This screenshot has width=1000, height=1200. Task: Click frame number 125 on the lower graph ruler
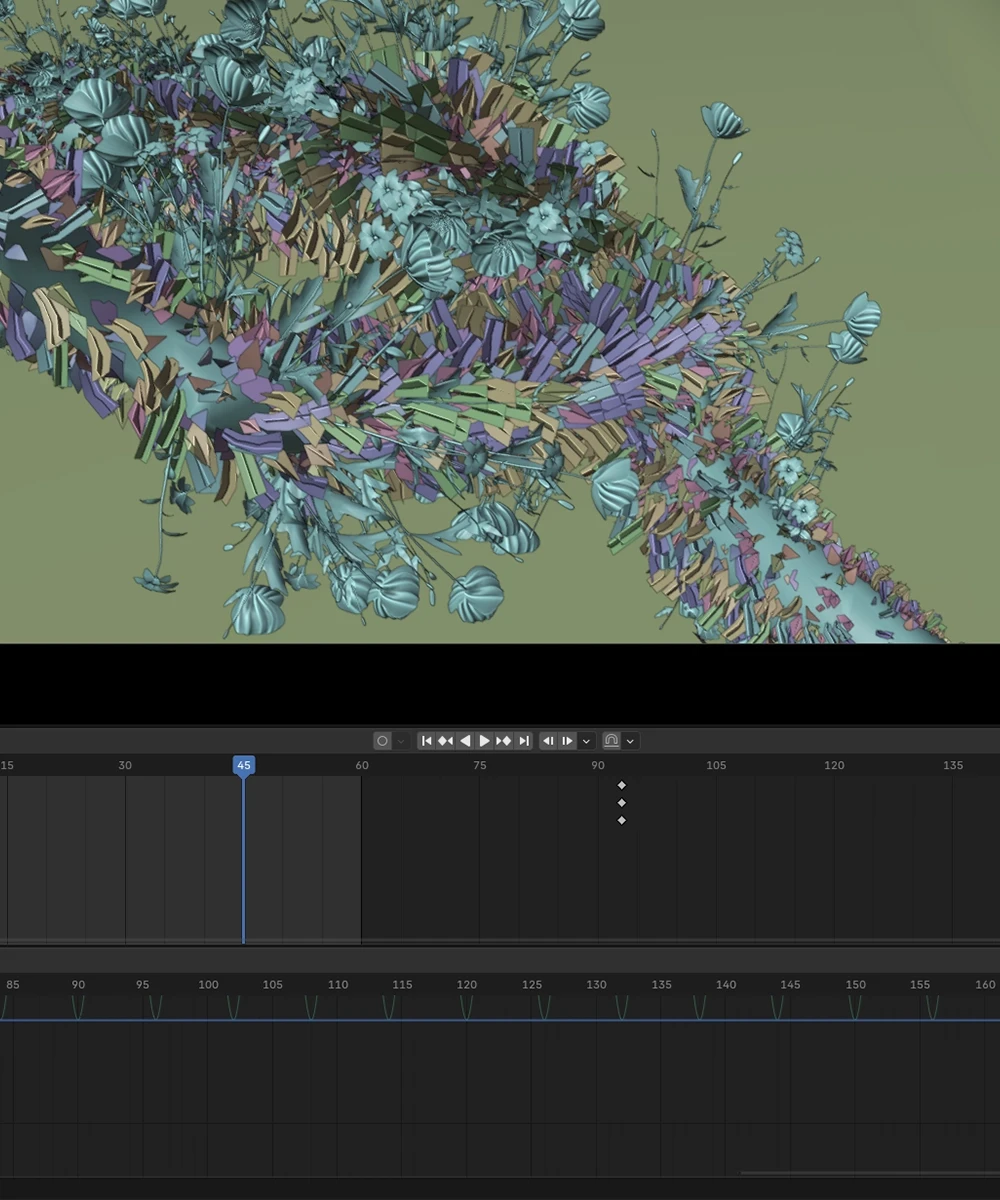[x=532, y=985]
